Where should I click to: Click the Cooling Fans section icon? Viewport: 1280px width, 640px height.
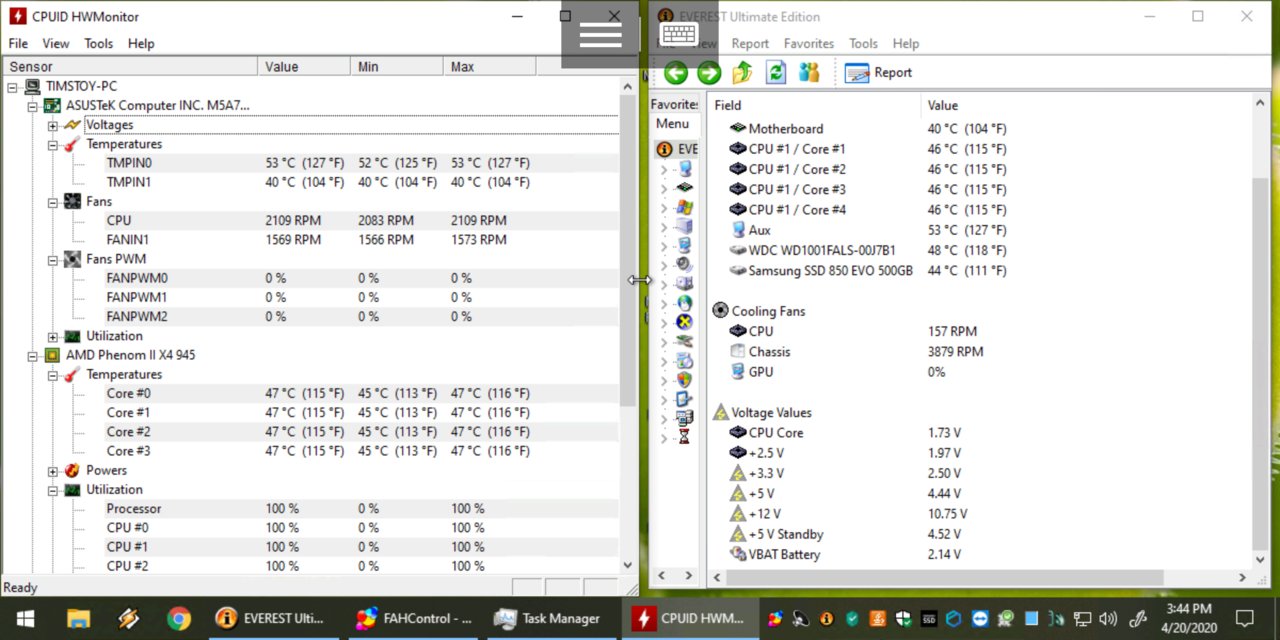(720, 311)
